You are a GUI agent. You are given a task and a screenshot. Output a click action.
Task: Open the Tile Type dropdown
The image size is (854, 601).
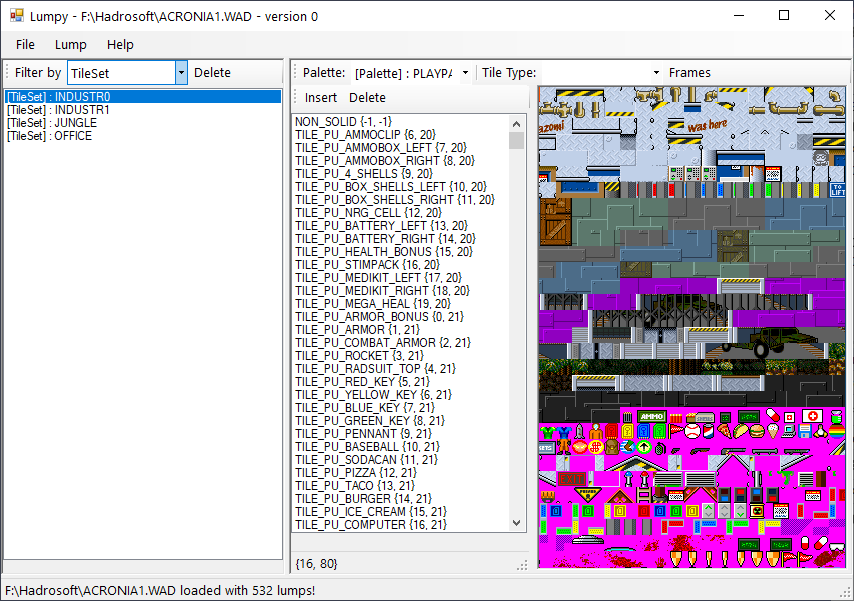point(656,72)
